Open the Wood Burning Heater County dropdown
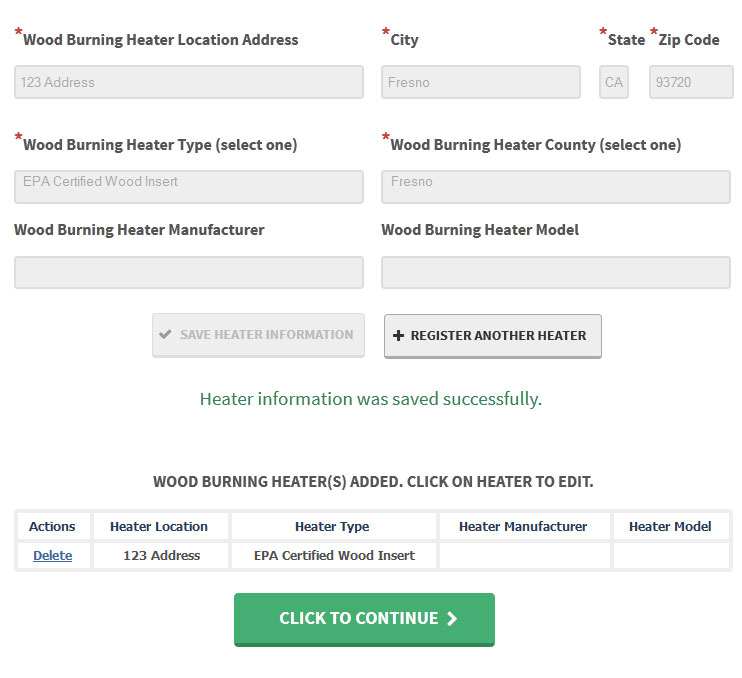Image resolution: width=742 pixels, height=678 pixels. 555,186
